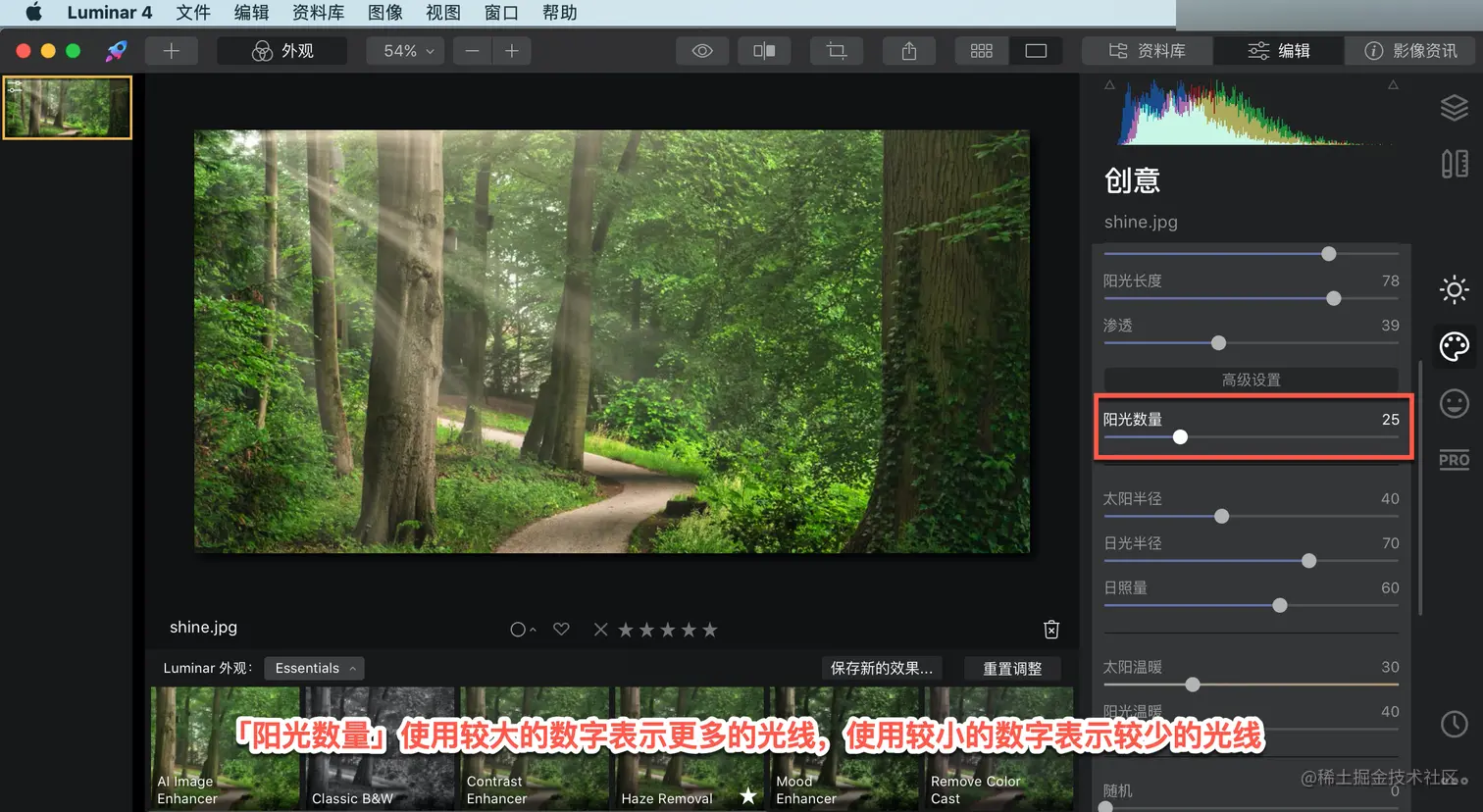Open the 帮助 menu
Image resolution: width=1483 pixels, height=812 pixels.
click(559, 13)
